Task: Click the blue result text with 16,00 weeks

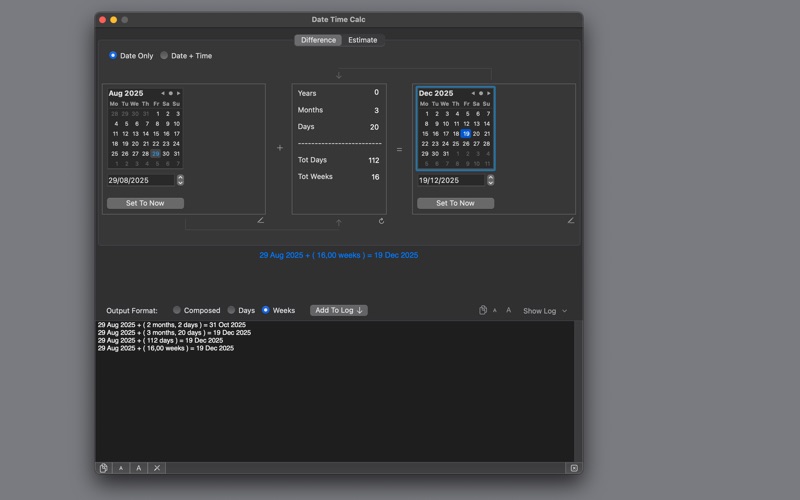Action: [x=339, y=255]
